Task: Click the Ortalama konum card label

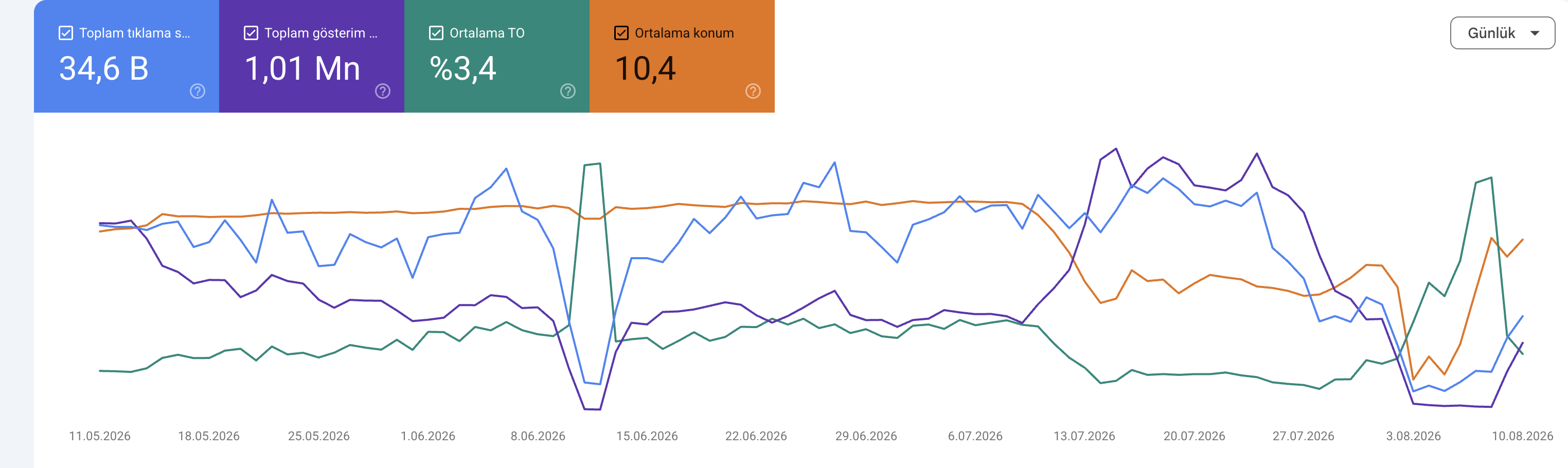Action: pos(684,33)
